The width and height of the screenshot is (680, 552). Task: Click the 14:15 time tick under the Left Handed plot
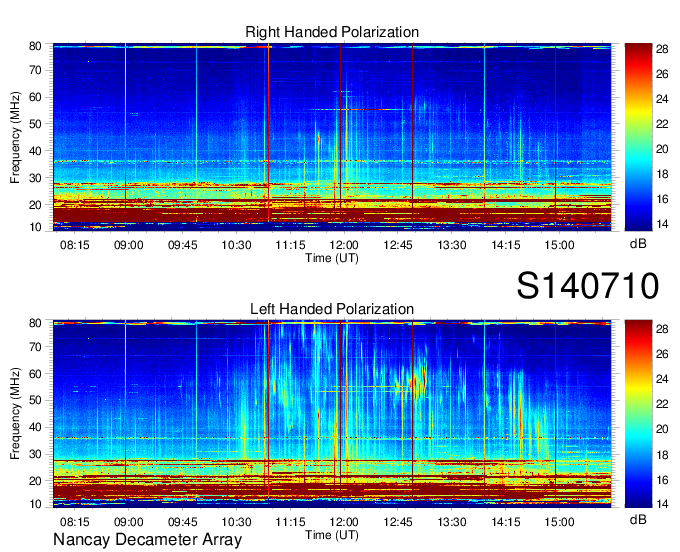506,522
